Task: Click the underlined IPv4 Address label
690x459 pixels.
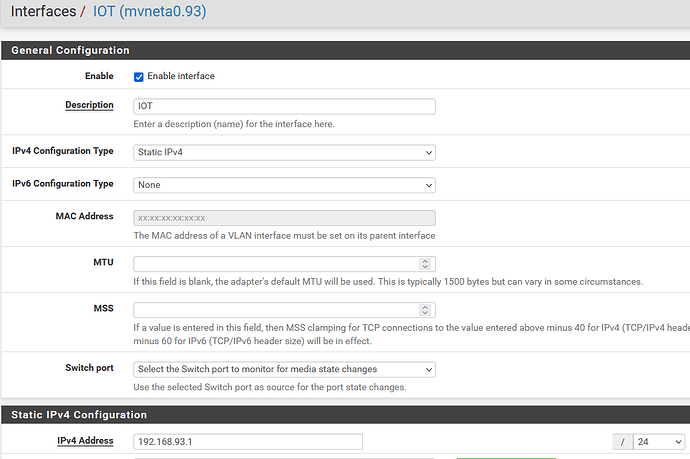Action: [x=85, y=441]
